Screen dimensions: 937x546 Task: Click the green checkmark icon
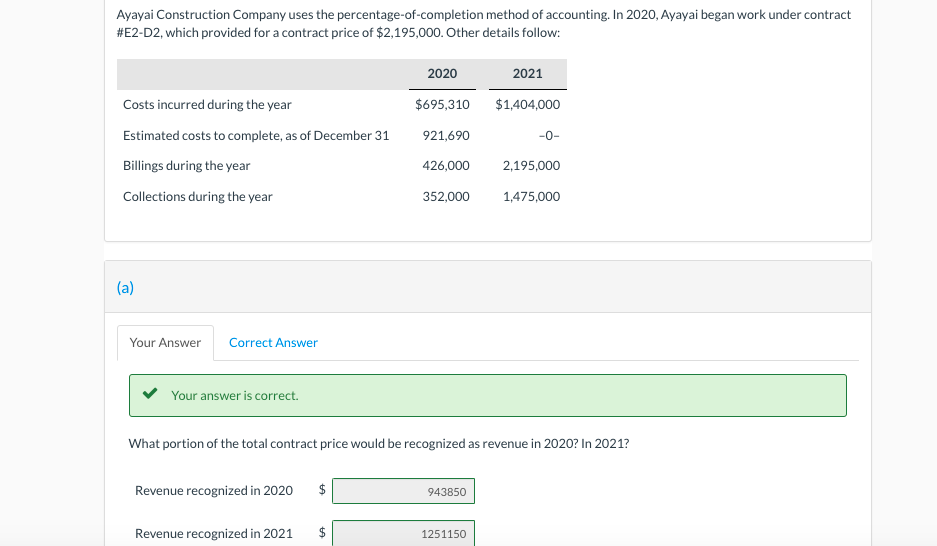149,395
